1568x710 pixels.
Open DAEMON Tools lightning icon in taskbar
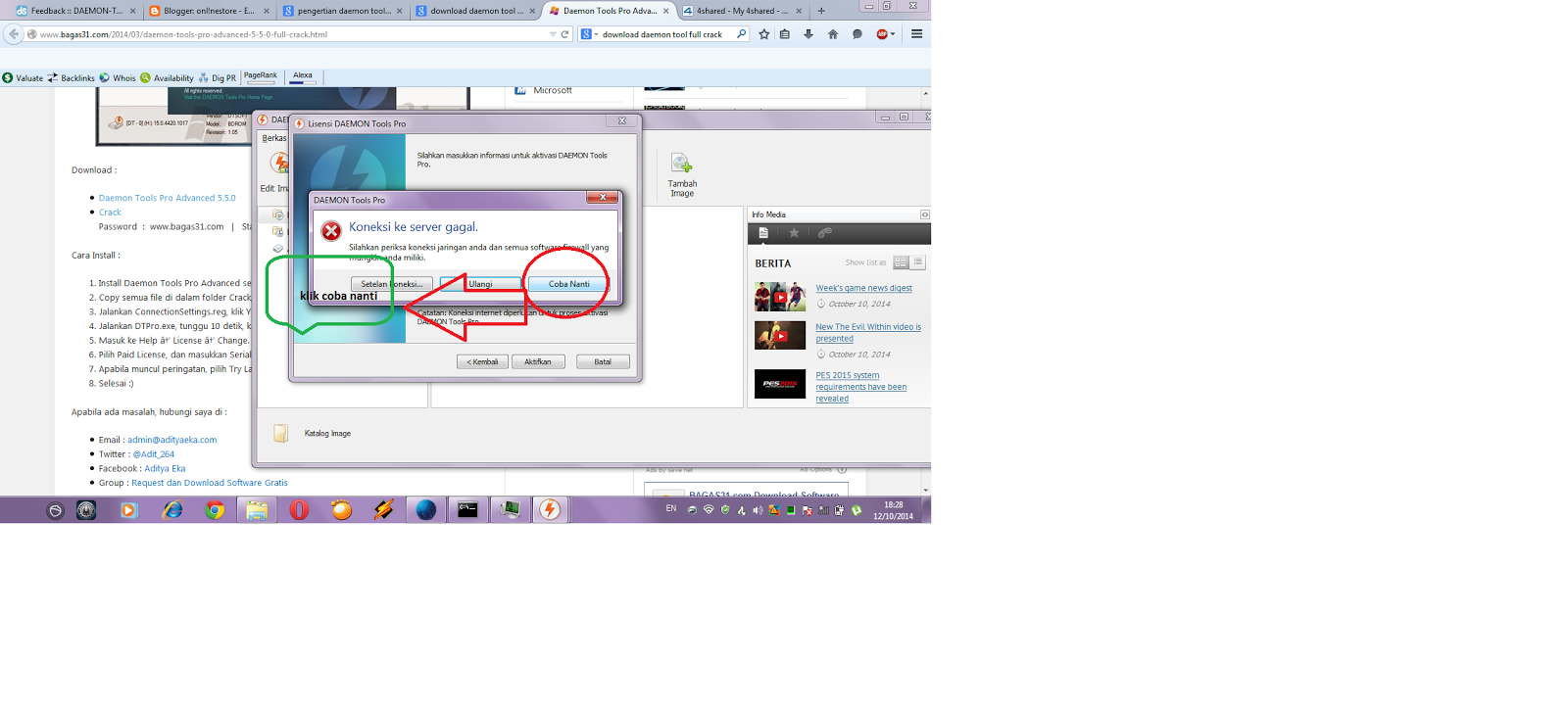pos(551,510)
